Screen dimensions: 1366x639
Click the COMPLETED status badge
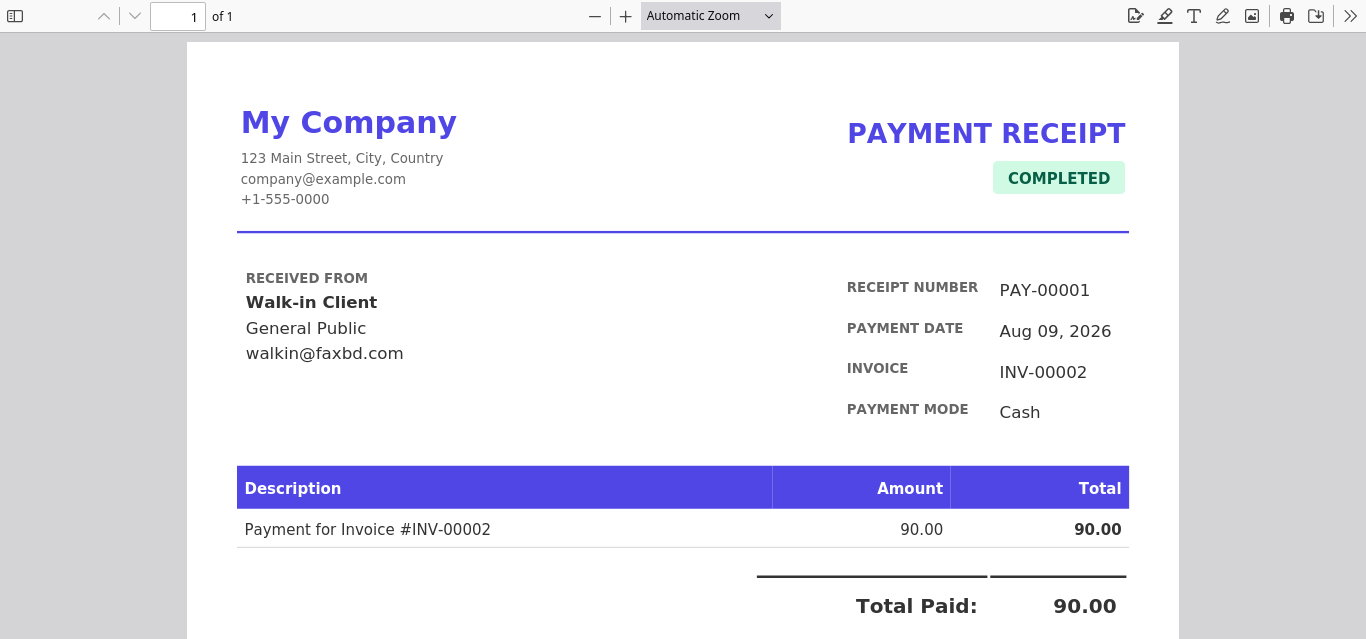[1059, 178]
